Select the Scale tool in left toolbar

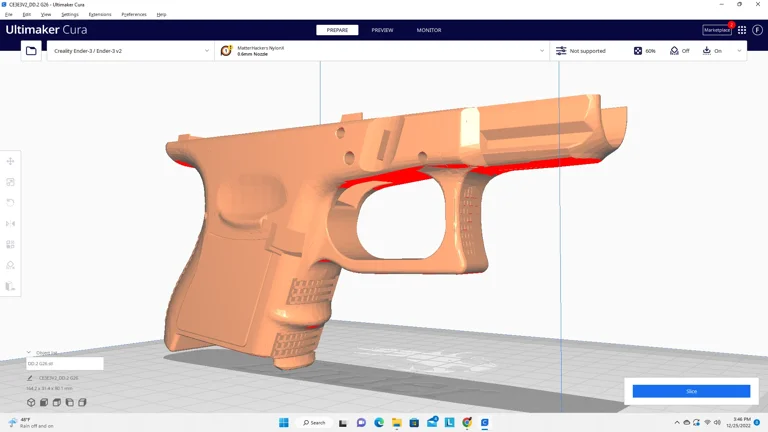tap(11, 182)
